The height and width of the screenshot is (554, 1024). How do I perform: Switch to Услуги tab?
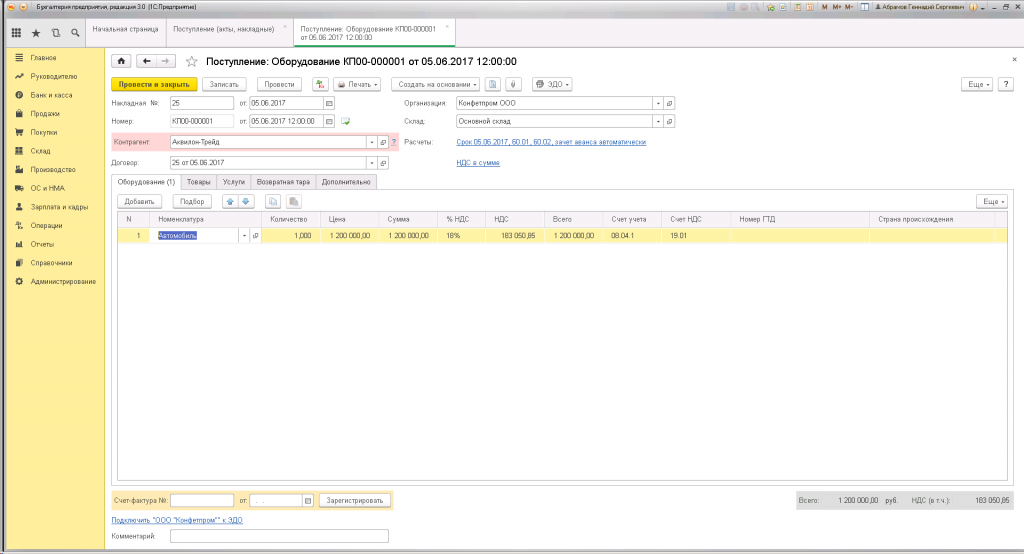pos(233,182)
